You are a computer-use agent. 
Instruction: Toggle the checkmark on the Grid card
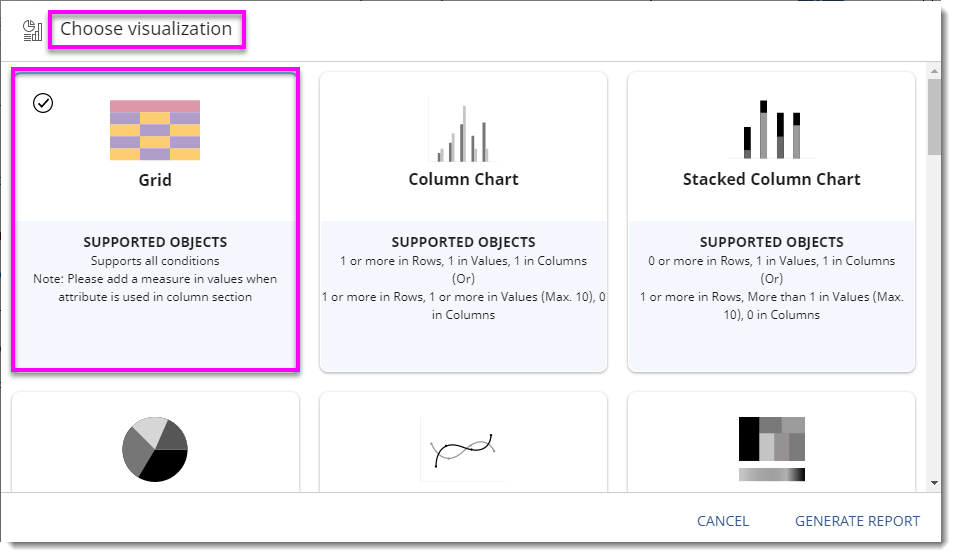43,103
